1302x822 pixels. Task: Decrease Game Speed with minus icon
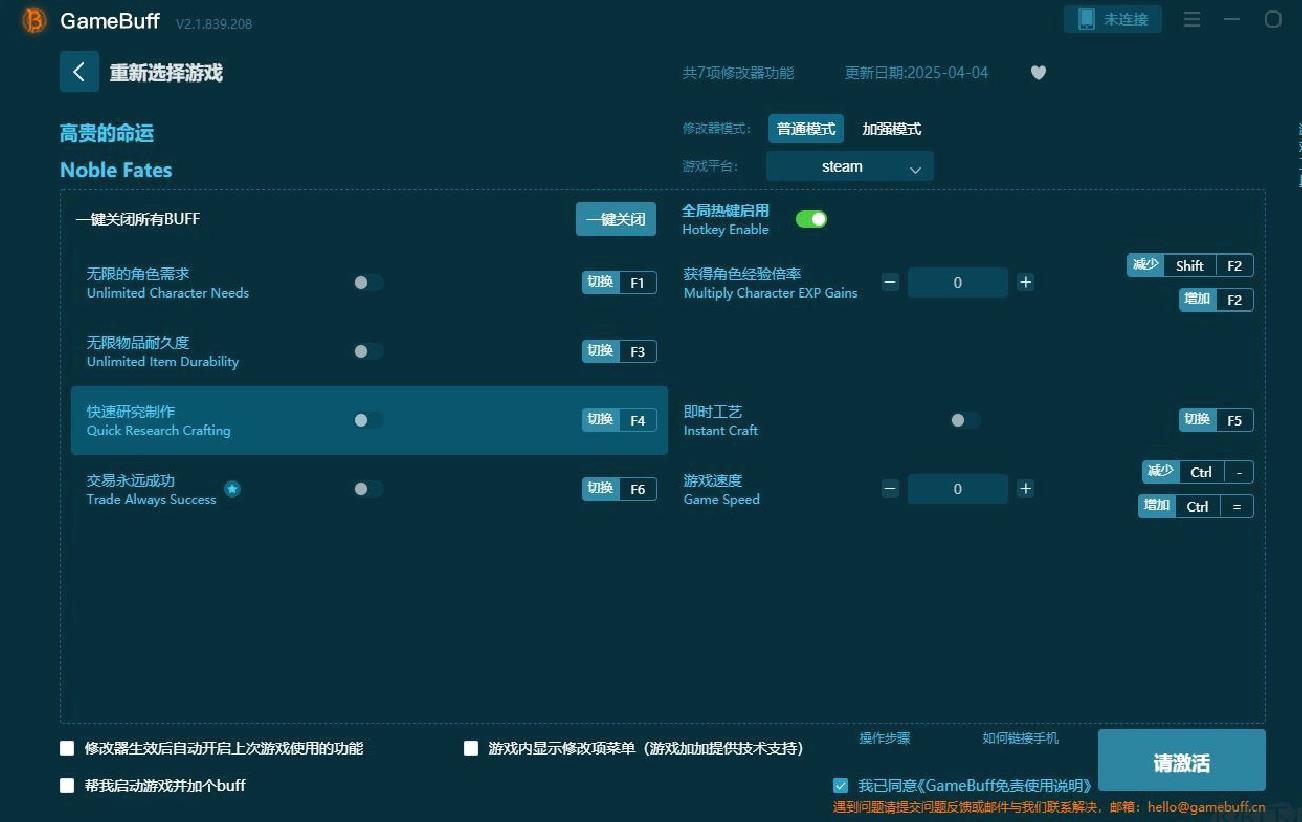coord(890,489)
